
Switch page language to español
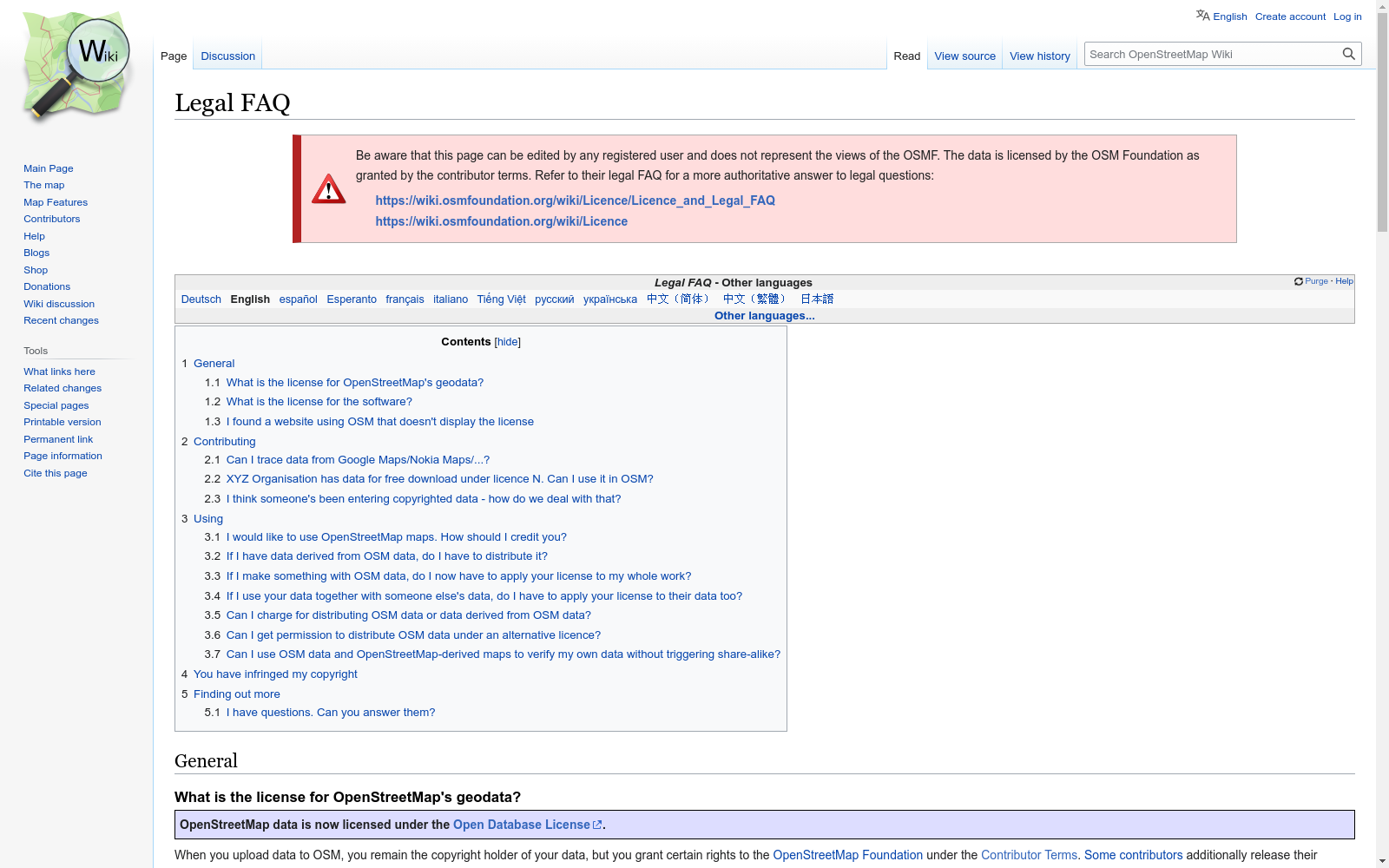coord(299,299)
